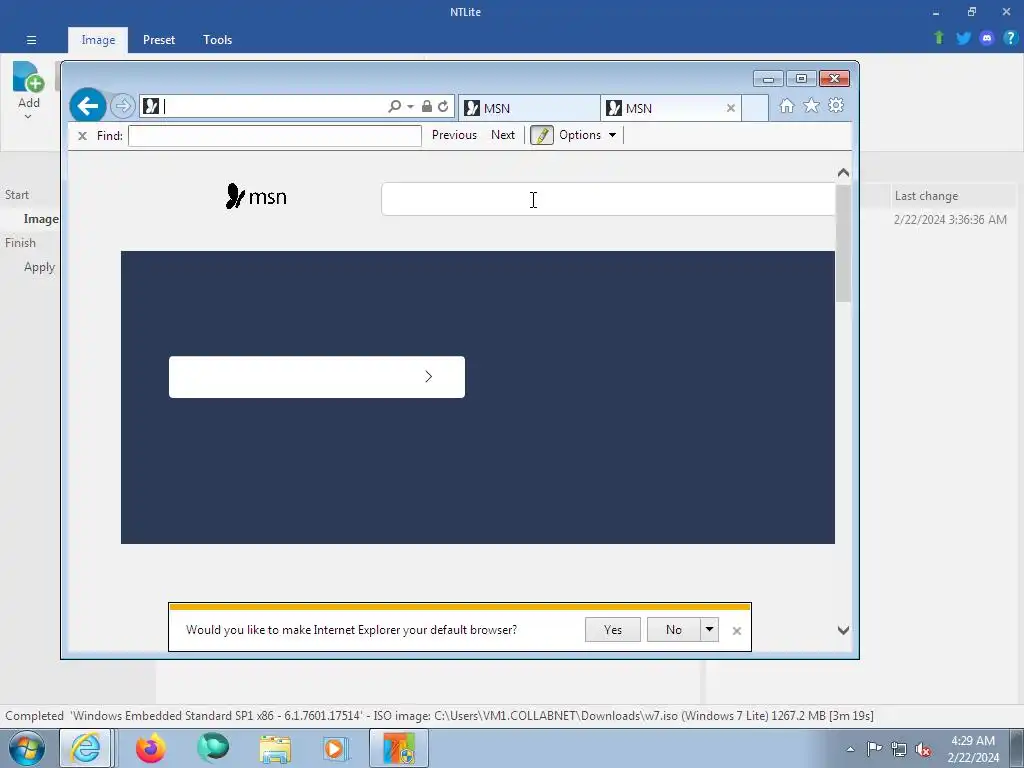Open Favorites with the star icon
1024x768 pixels.
coord(811,105)
